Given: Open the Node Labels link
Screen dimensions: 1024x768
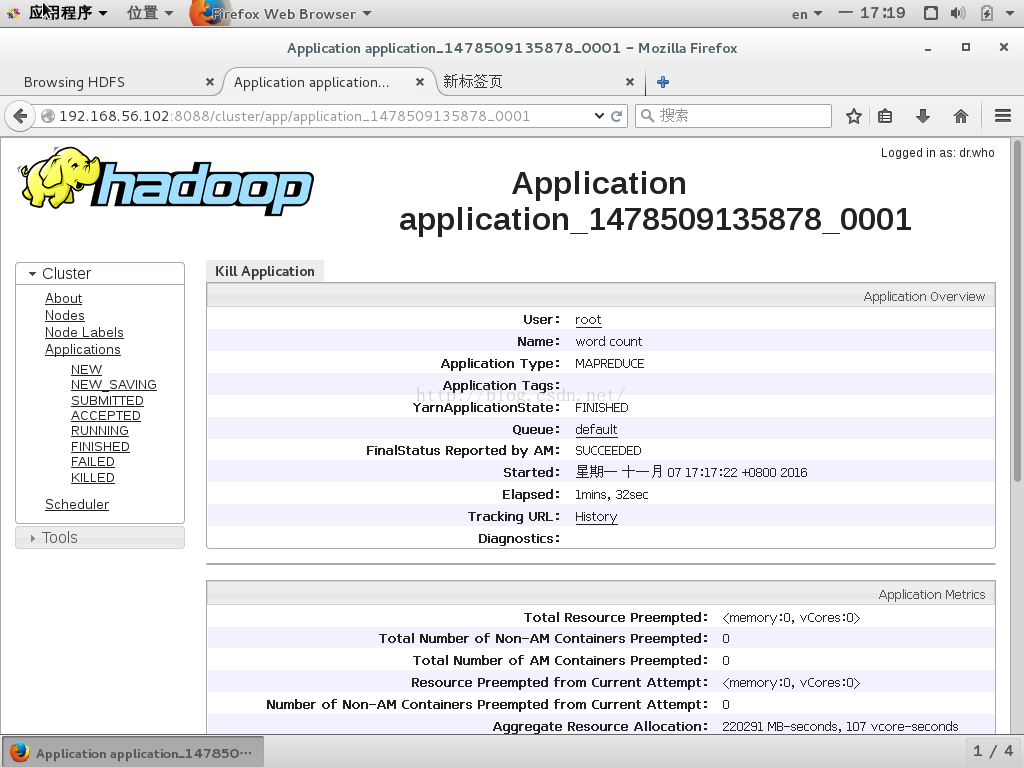Looking at the screenshot, I should [84, 332].
